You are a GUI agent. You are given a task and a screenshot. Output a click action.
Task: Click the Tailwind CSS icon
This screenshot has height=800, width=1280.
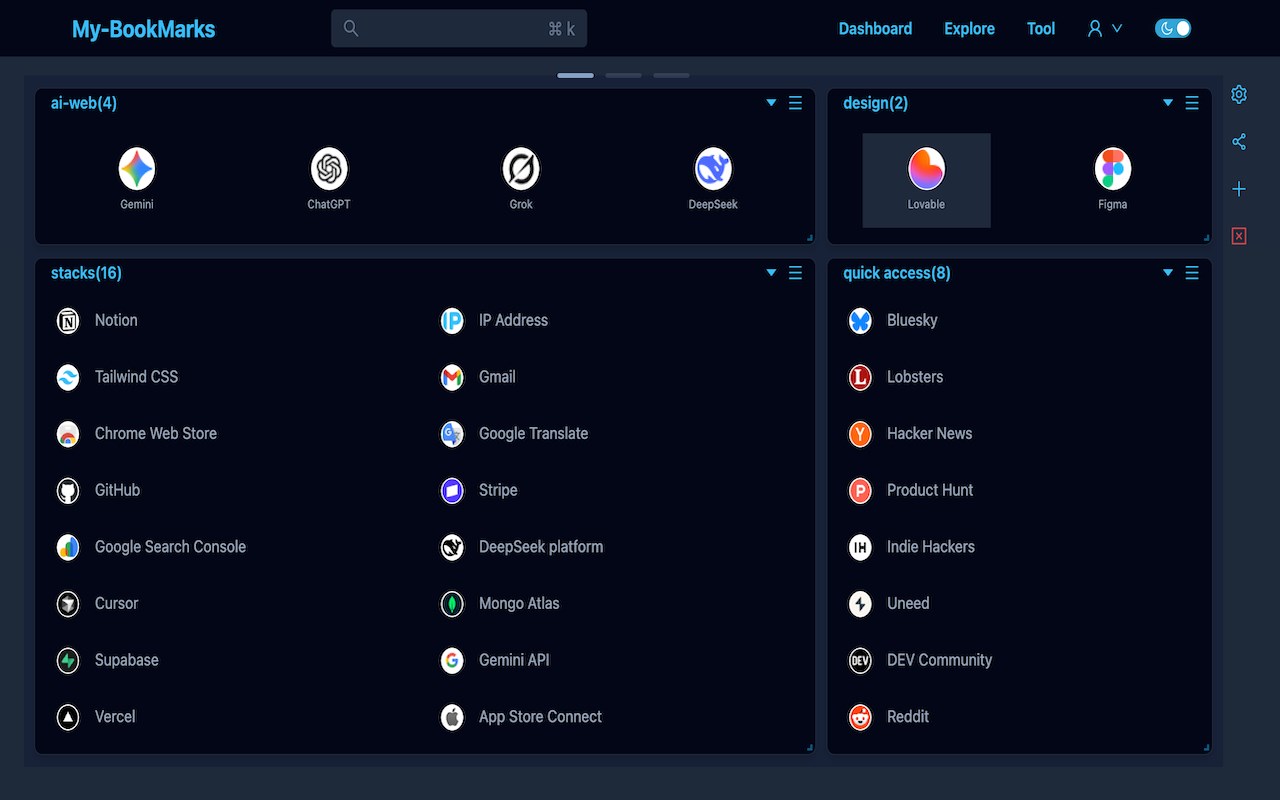68,377
